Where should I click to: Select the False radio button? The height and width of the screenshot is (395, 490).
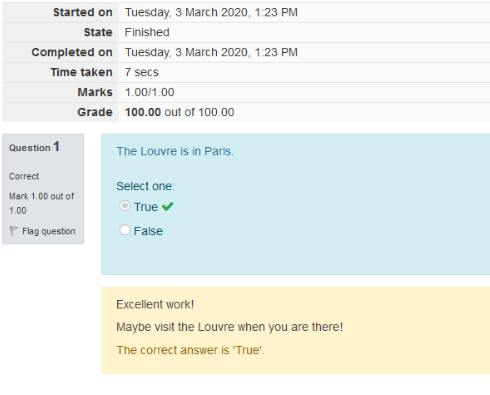(x=125, y=230)
